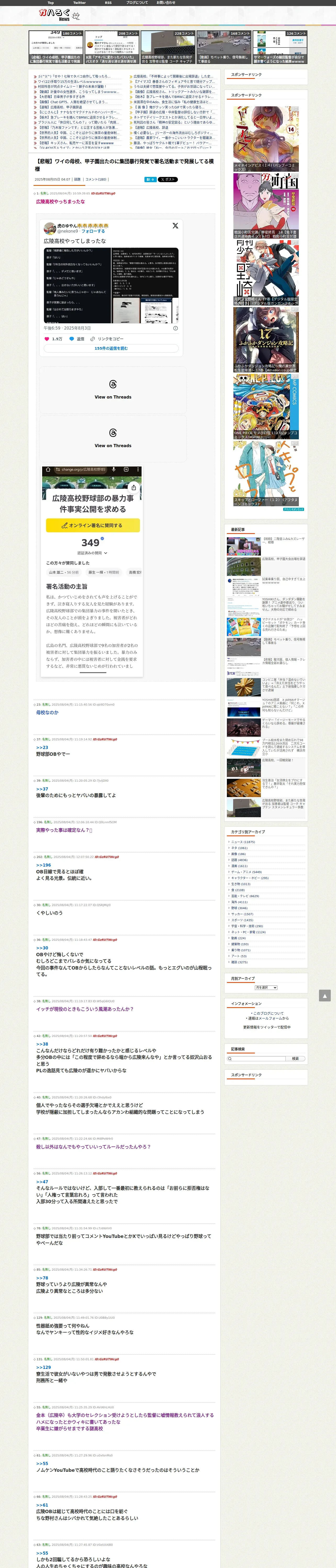Click the X logo in embedded tweet
336x1568 pixels.
[175, 226]
